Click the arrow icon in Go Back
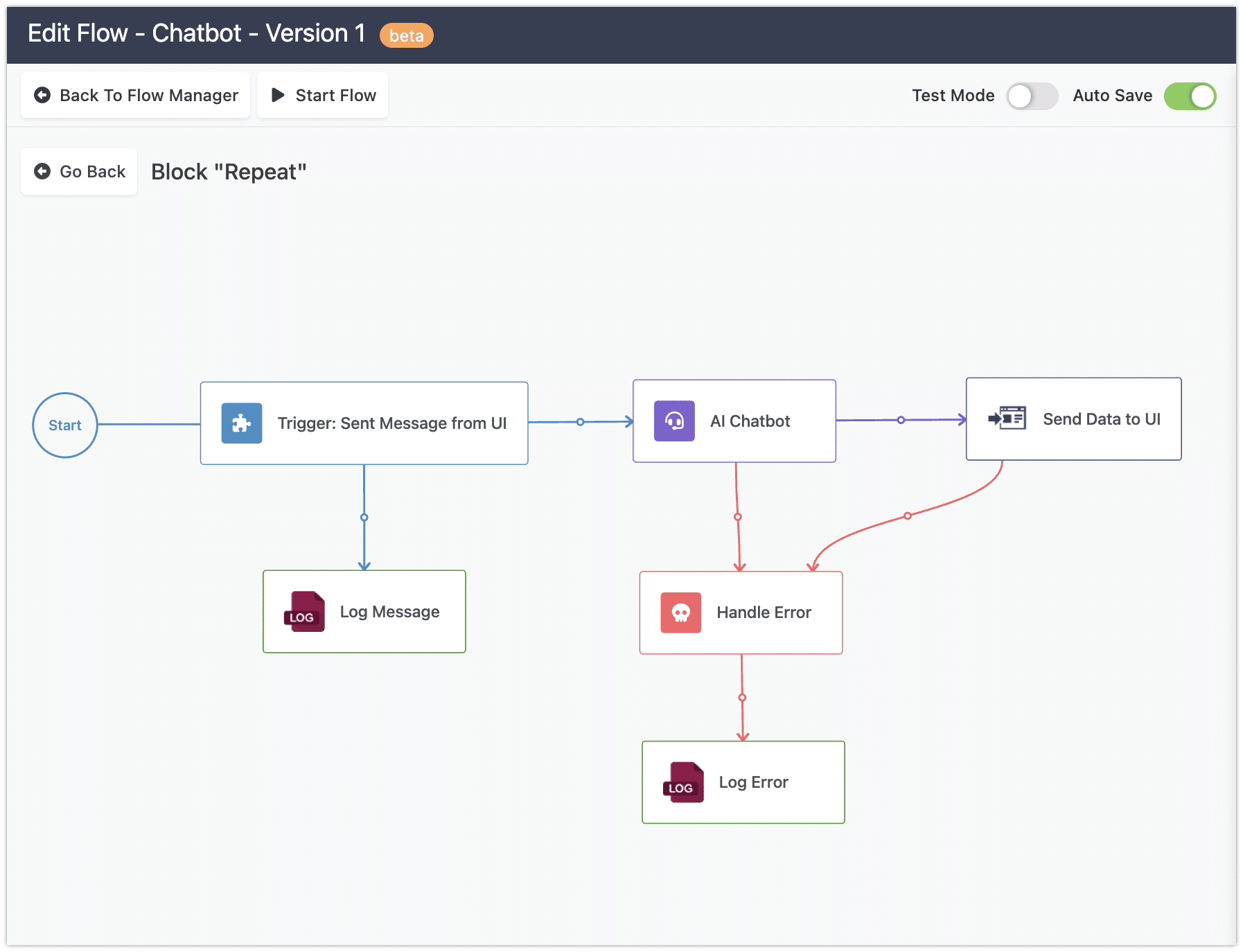This screenshot has width=1243, height=952. pos(42,172)
